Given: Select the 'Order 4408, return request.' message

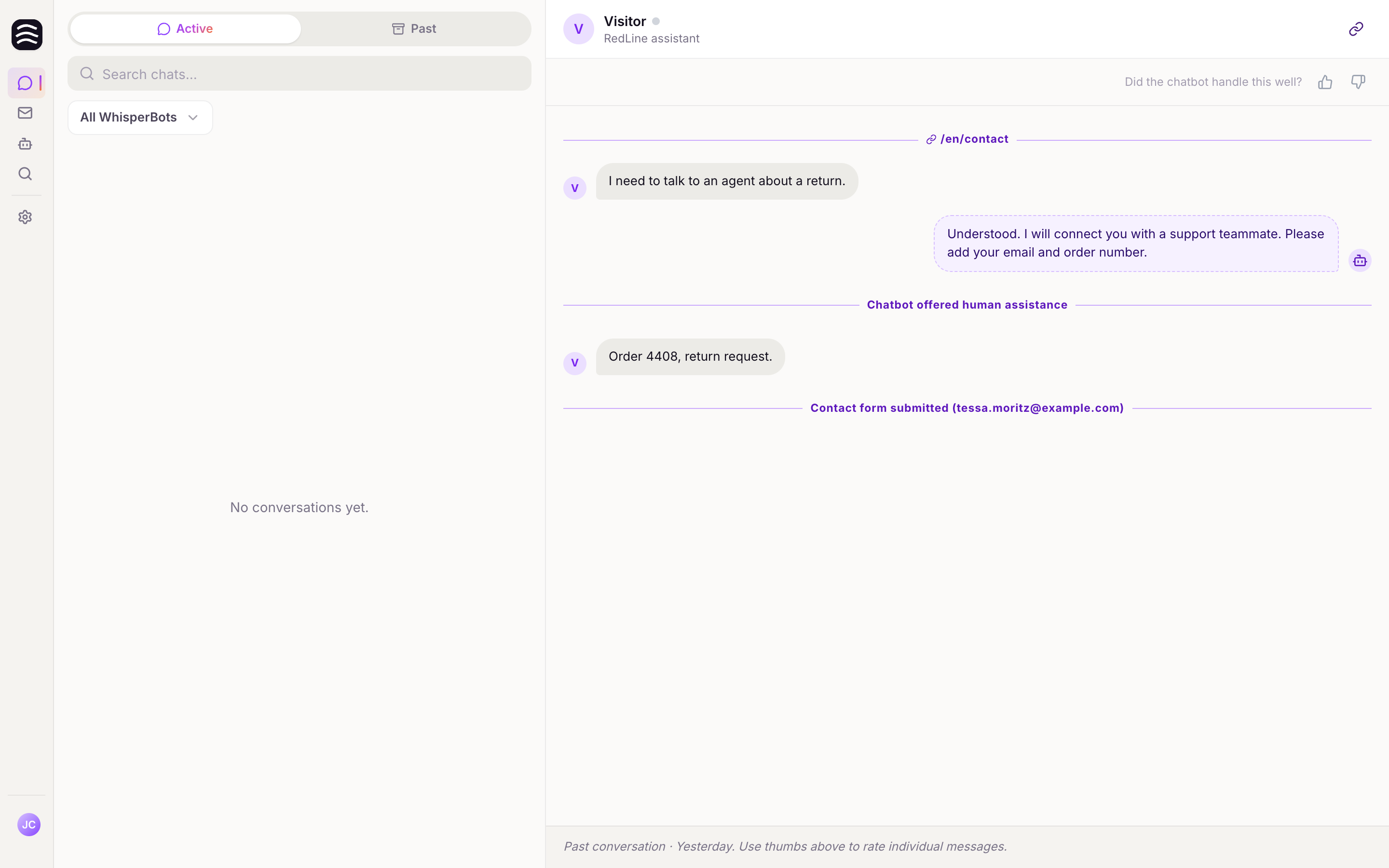Looking at the screenshot, I should click(x=690, y=356).
